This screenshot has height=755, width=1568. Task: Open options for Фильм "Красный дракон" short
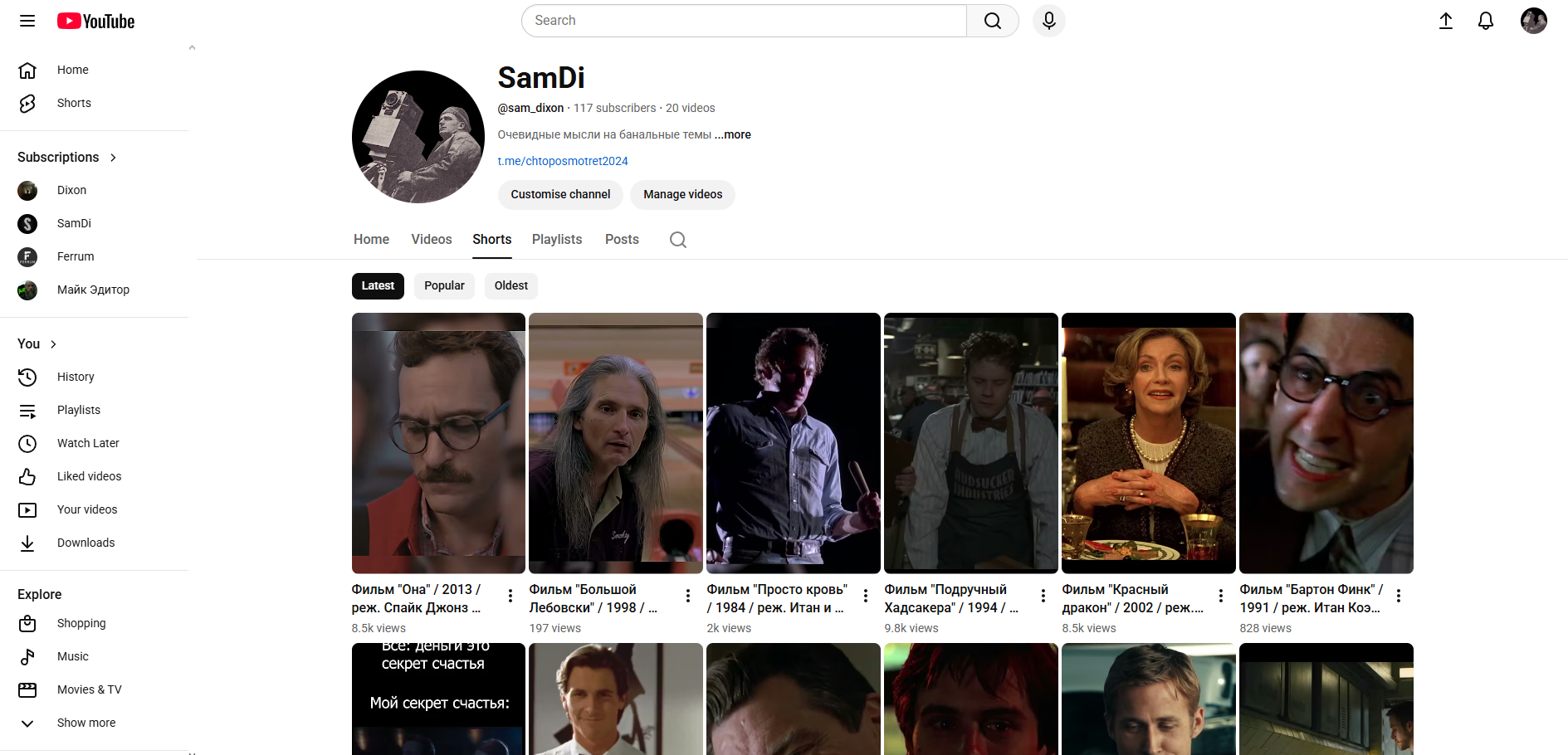[x=1221, y=596]
